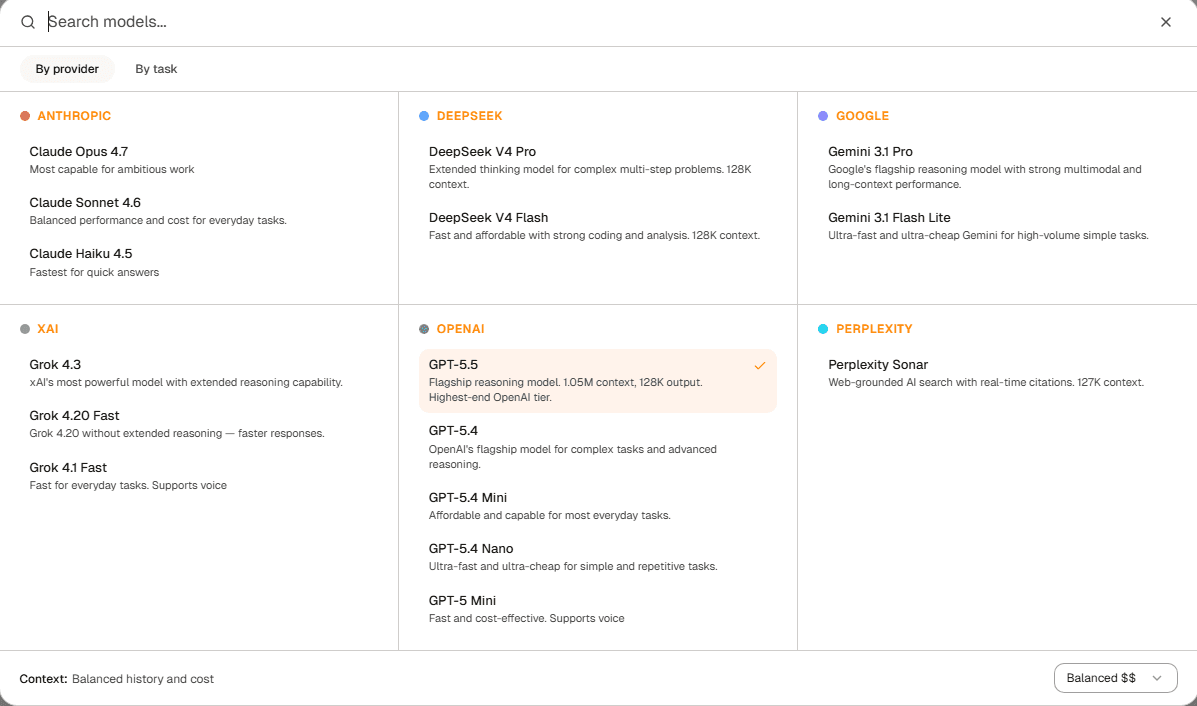Click the DEEPSEEK provider heading

pyautogui.click(x=469, y=116)
